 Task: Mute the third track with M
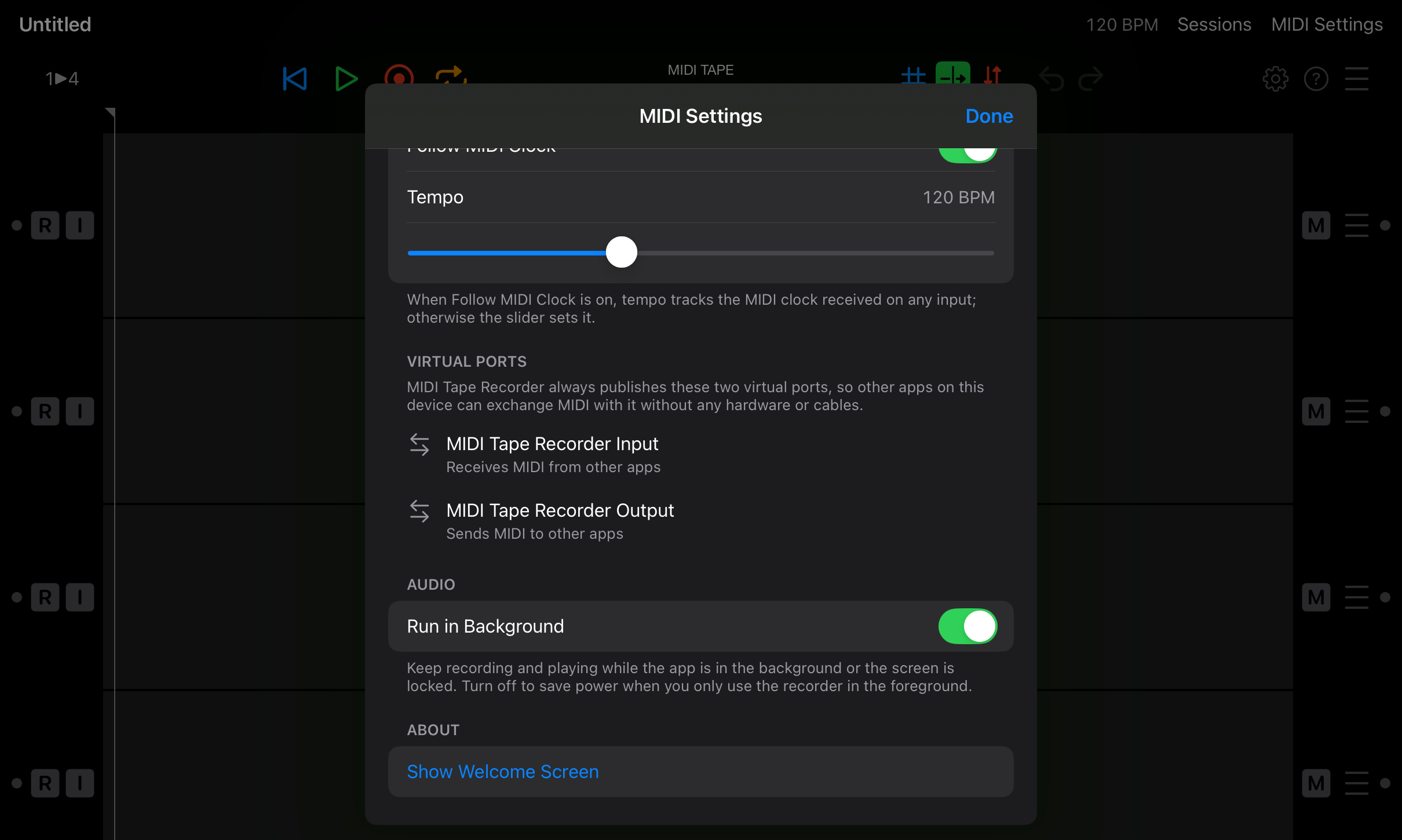click(1316, 597)
